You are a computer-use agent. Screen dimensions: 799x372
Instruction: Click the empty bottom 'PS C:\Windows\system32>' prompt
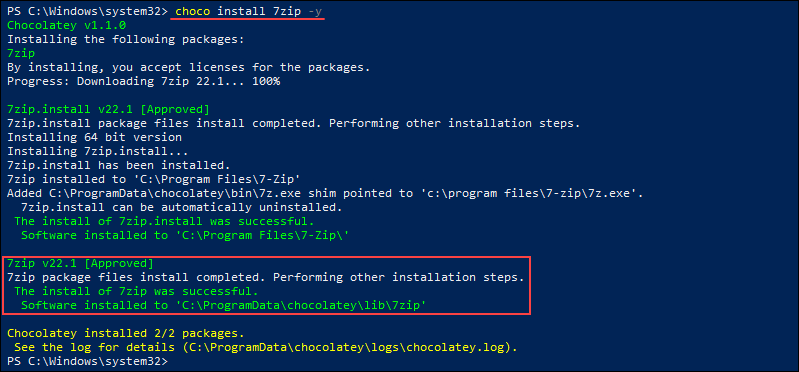pyautogui.click(x=87, y=362)
